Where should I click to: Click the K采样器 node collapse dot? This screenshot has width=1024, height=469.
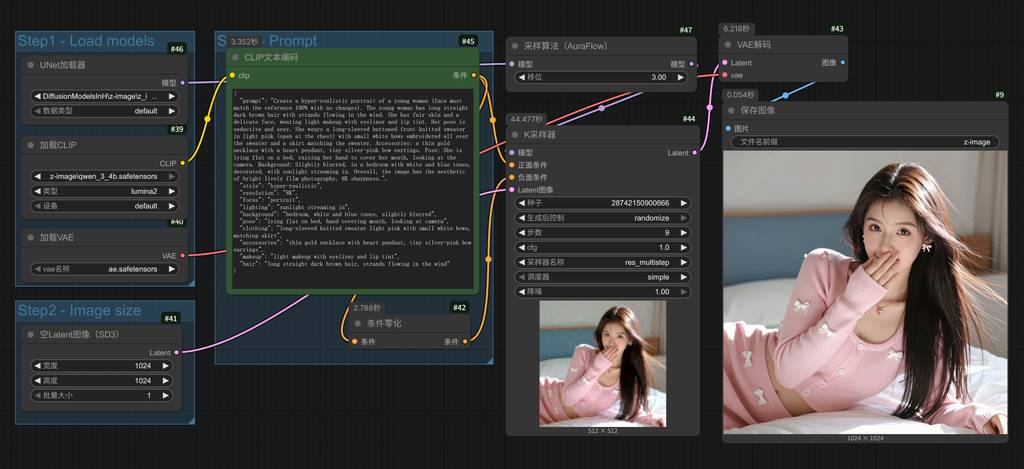(516, 134)
